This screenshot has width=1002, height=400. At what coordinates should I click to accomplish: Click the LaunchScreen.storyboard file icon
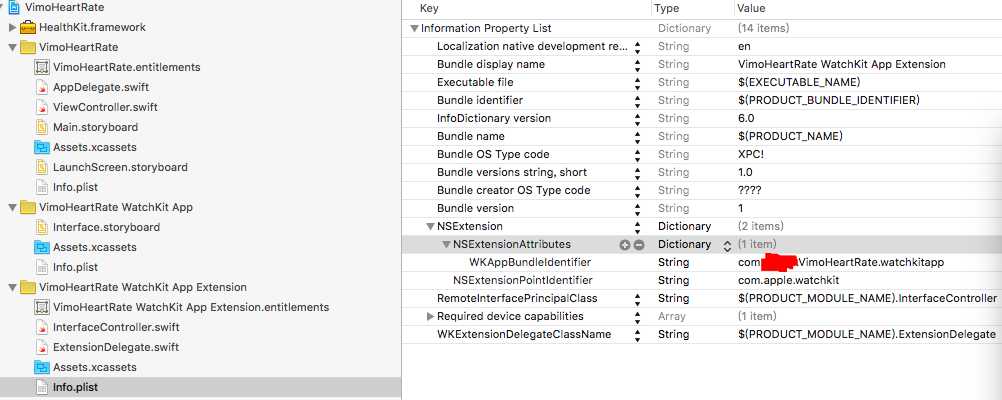coord(42,167)
